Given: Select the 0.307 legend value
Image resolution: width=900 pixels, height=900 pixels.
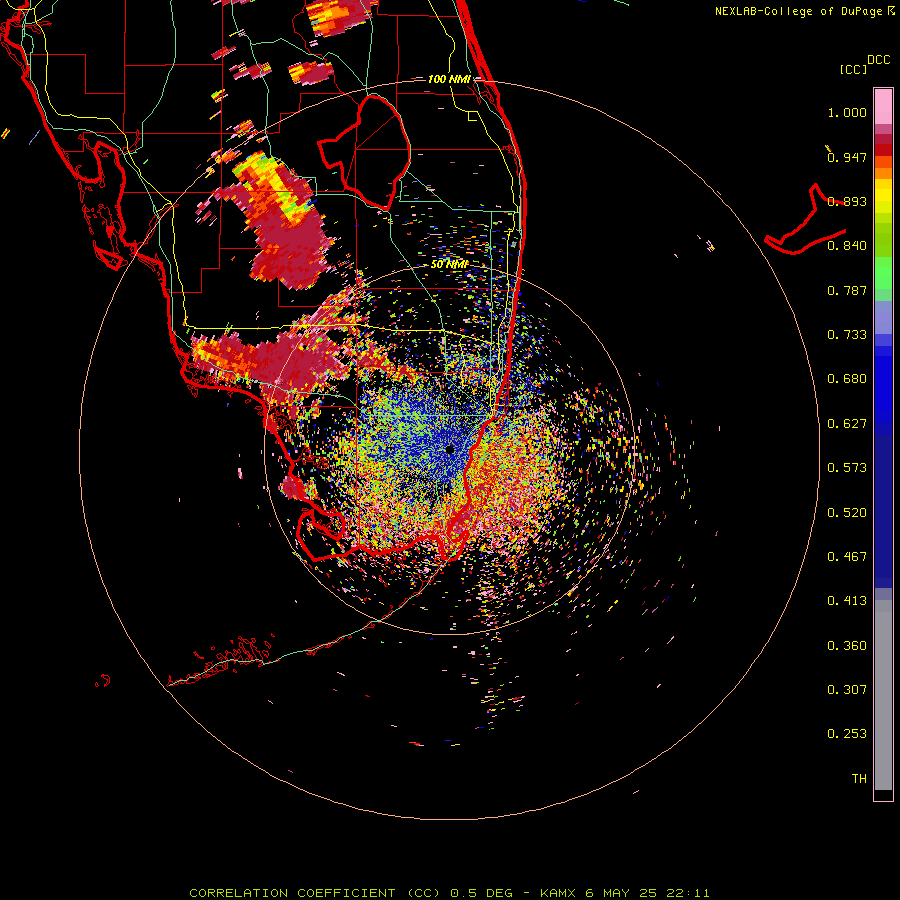Looking at the screenshot, I should pos(847,690).
